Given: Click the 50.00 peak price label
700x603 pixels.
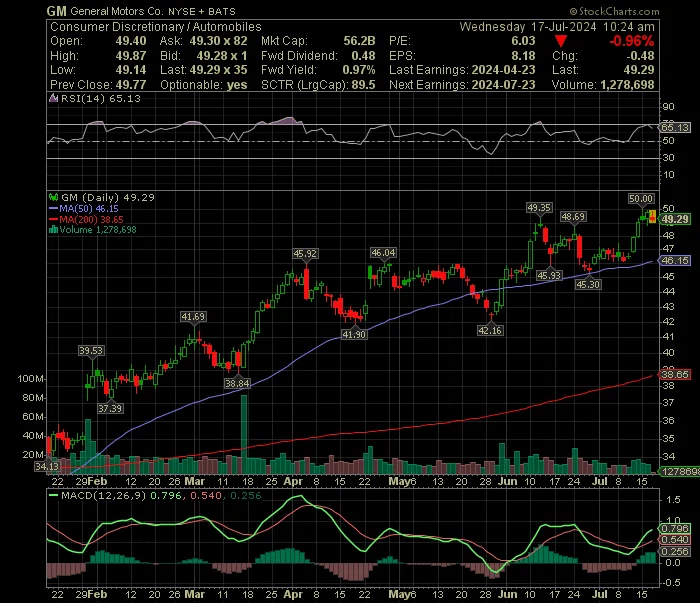Looking at the screenshot, I should click(x=641, y=199).
